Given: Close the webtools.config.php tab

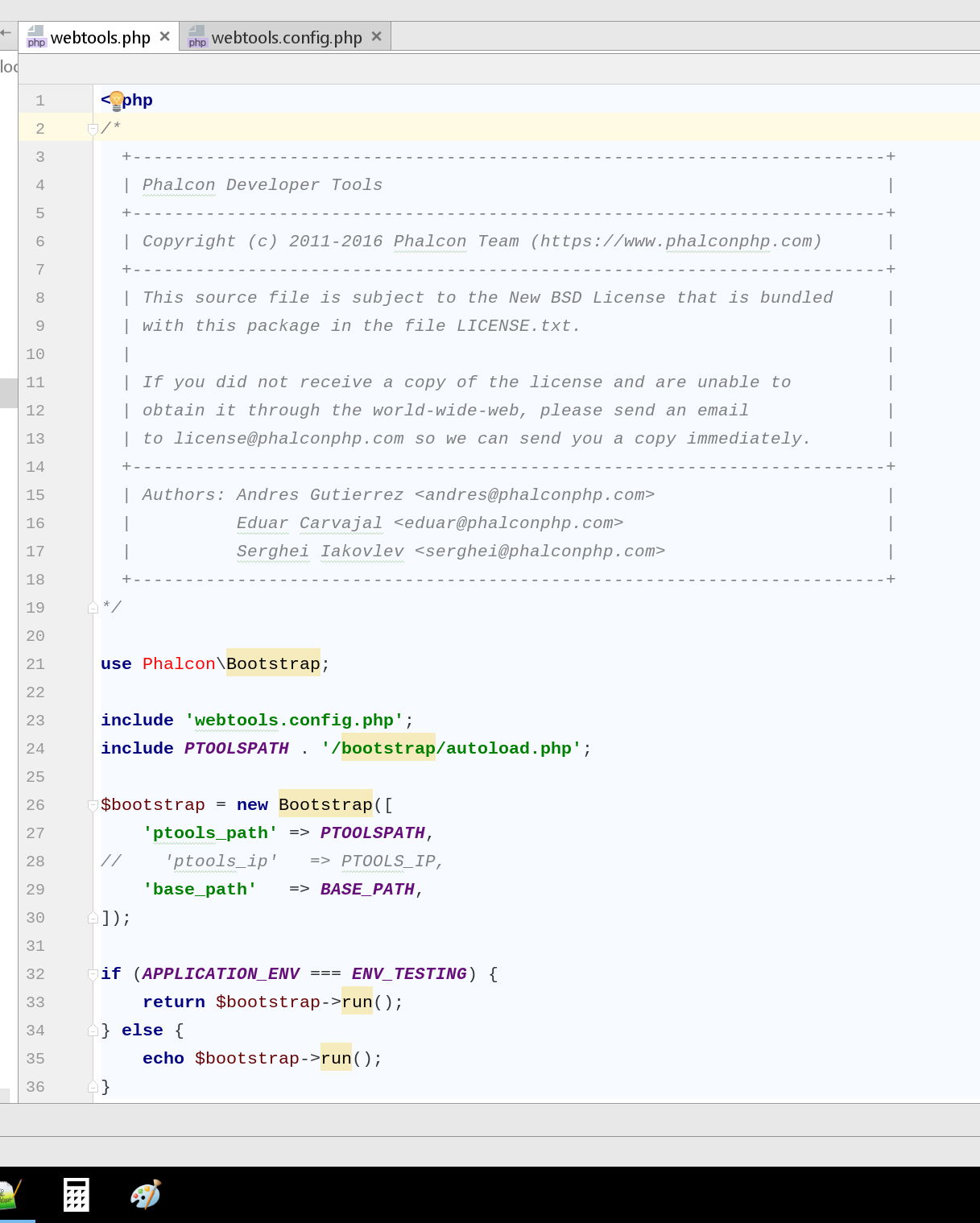Looking at the screenshot, I should point(376,37).
